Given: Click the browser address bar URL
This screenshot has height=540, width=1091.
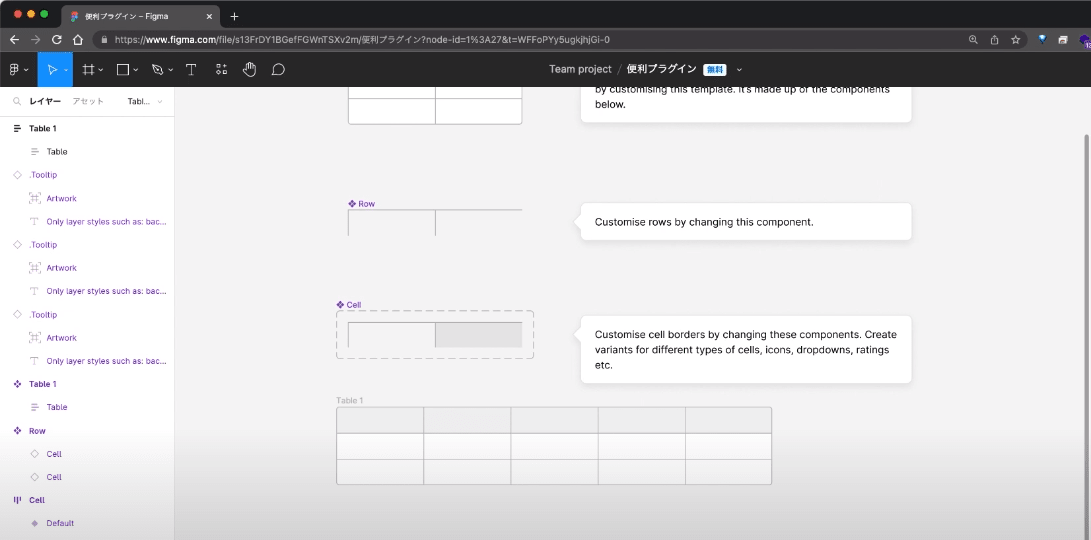Looking at the screenshot, I should 363,40.
